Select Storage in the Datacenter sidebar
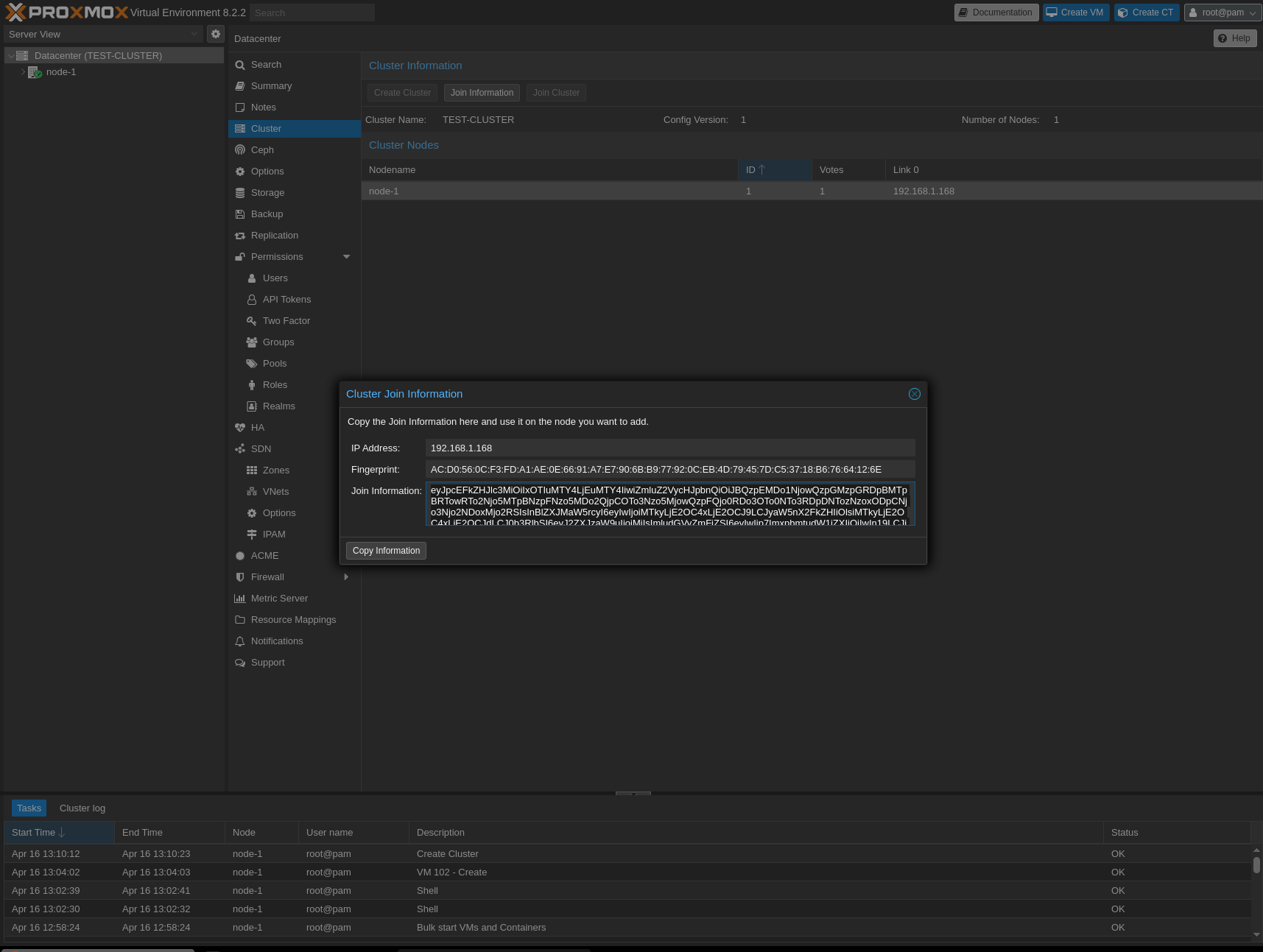 click(267, 192)
